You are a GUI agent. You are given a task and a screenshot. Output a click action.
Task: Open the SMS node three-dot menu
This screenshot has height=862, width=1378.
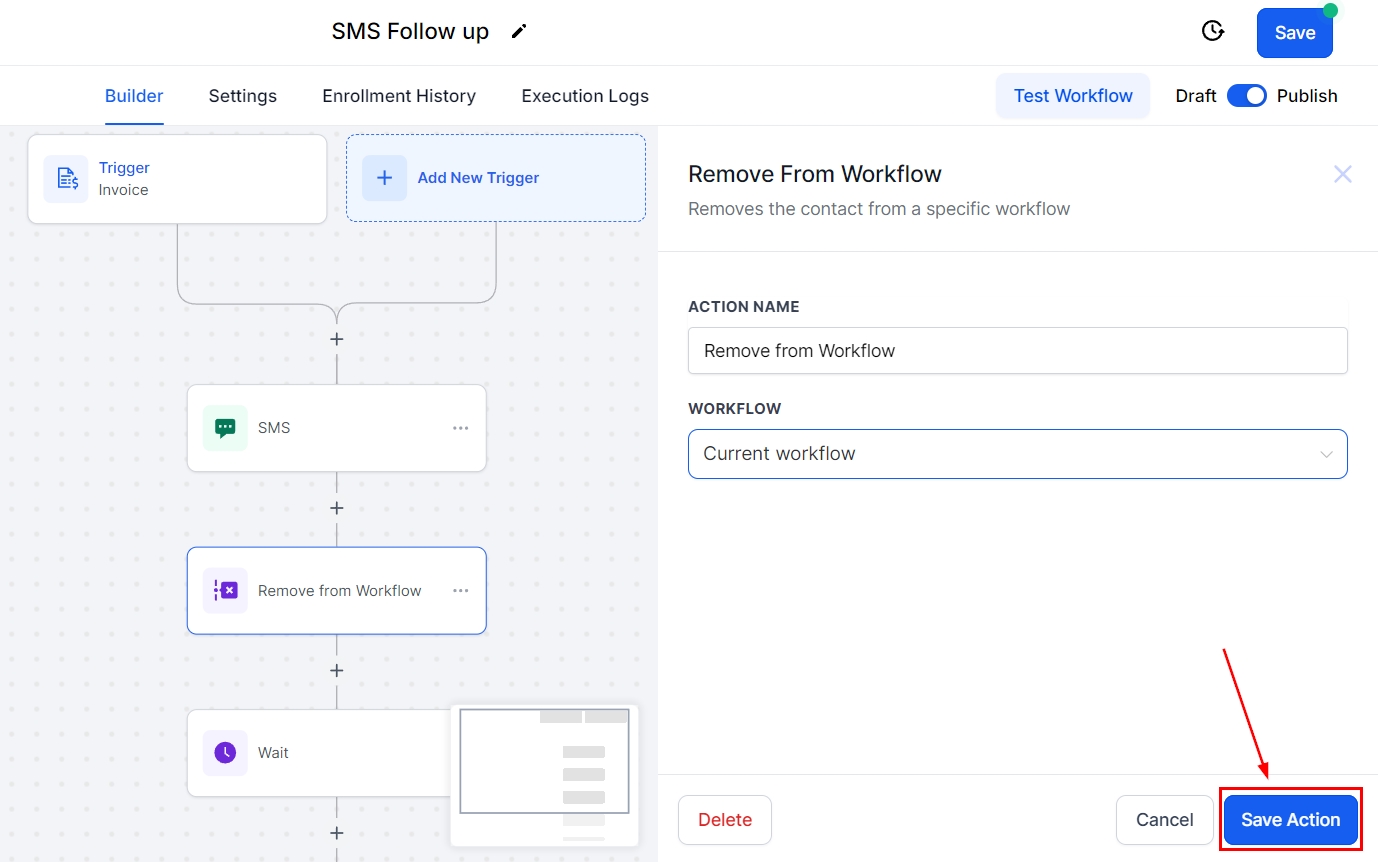click(x=460, y=428)
